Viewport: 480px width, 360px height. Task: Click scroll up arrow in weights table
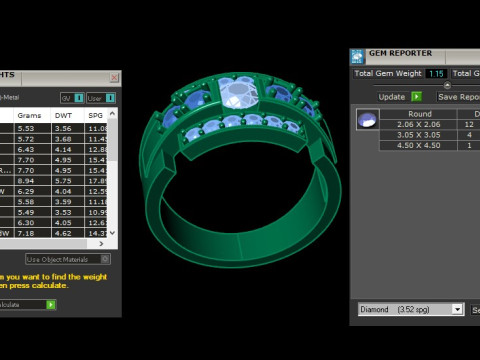pyautogui.click(x=113, y=114)
